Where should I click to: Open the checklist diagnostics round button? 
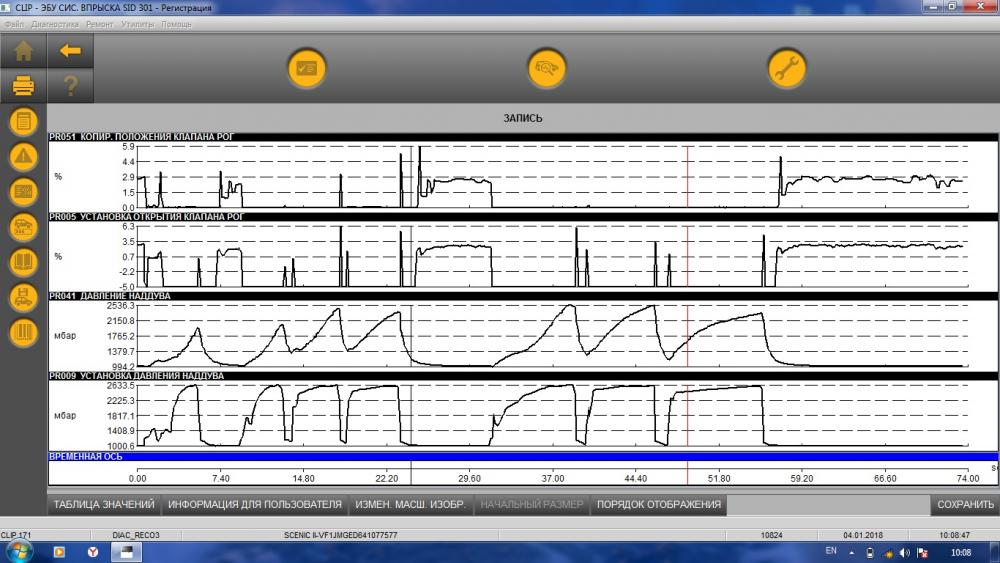click(x=307, y=68)
